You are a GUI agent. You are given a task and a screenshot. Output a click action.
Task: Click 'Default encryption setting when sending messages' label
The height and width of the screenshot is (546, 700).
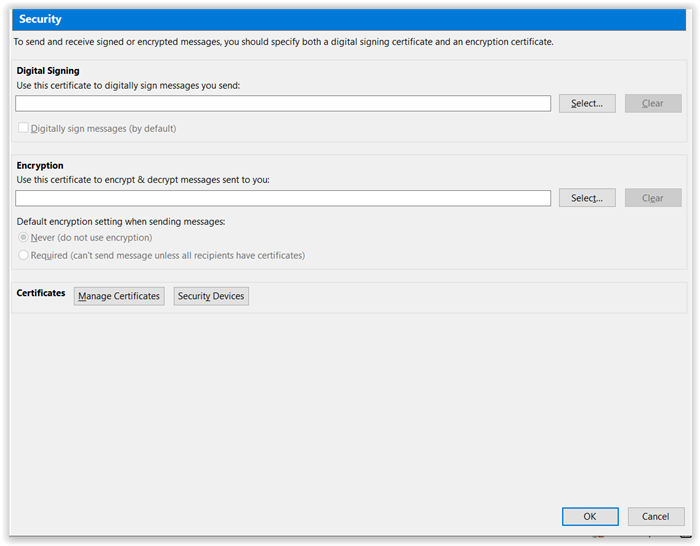[121, 221]
